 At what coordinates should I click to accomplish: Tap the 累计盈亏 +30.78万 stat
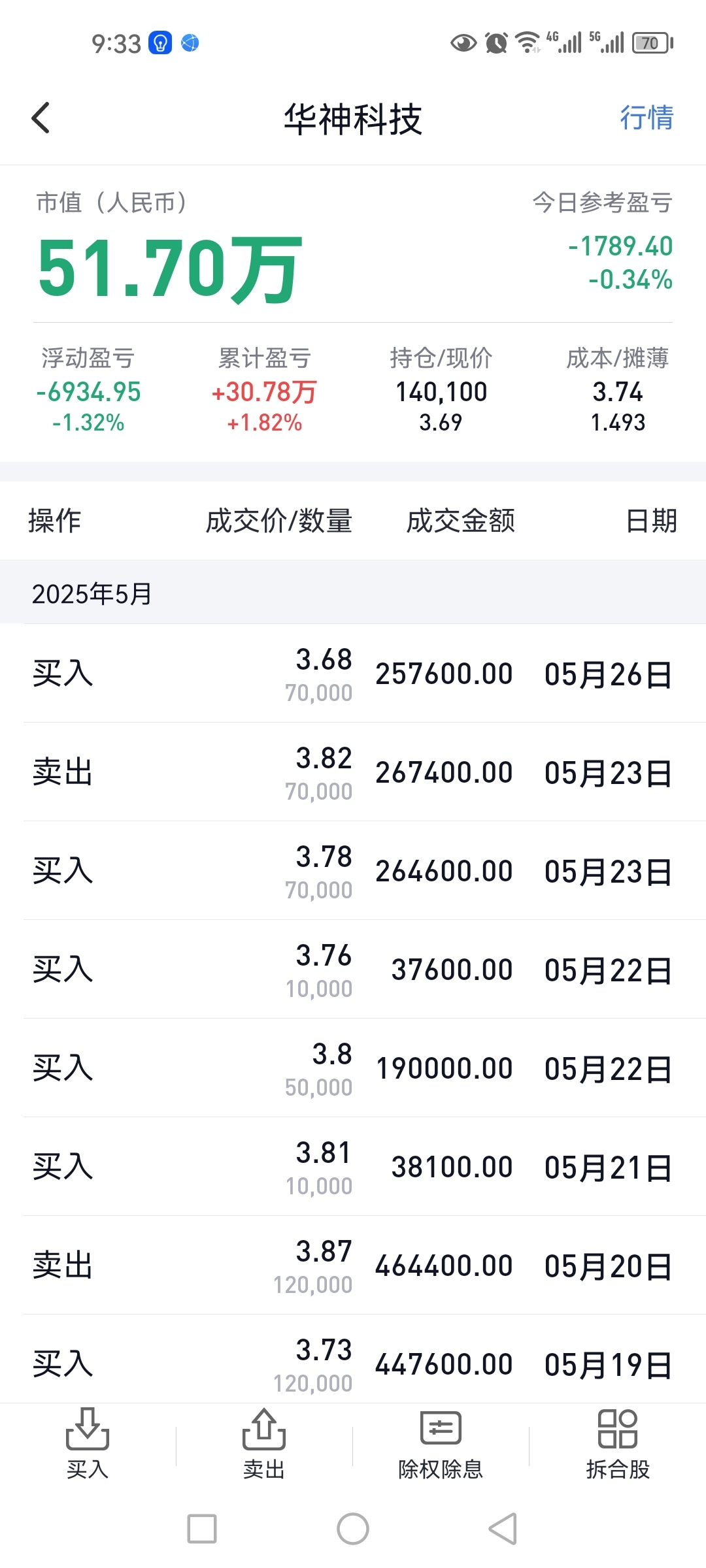265,390
